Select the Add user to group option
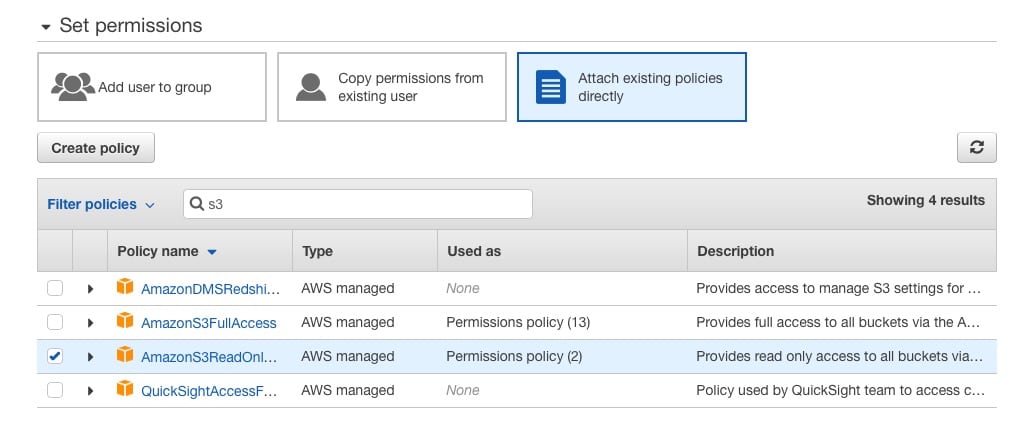Screen dimensions: 1028x435 152,87
